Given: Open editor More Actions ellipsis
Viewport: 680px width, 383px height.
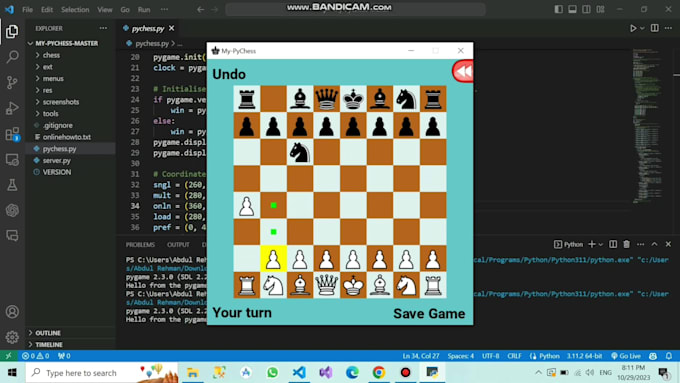Looking at the screenshot, I should coord(668,28).
